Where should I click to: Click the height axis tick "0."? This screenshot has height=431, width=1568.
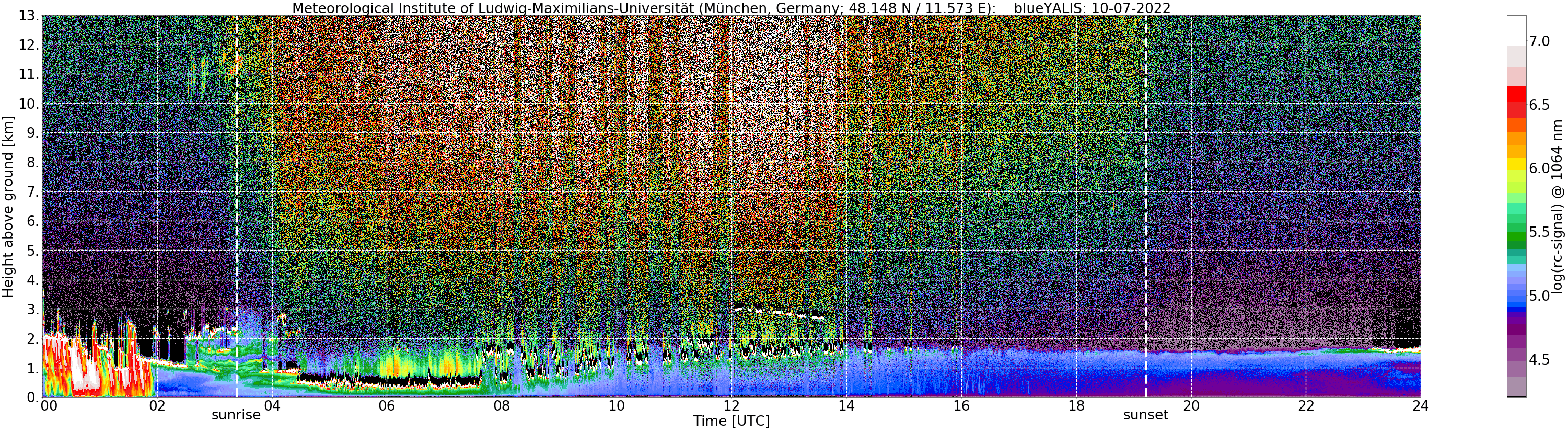33,397
